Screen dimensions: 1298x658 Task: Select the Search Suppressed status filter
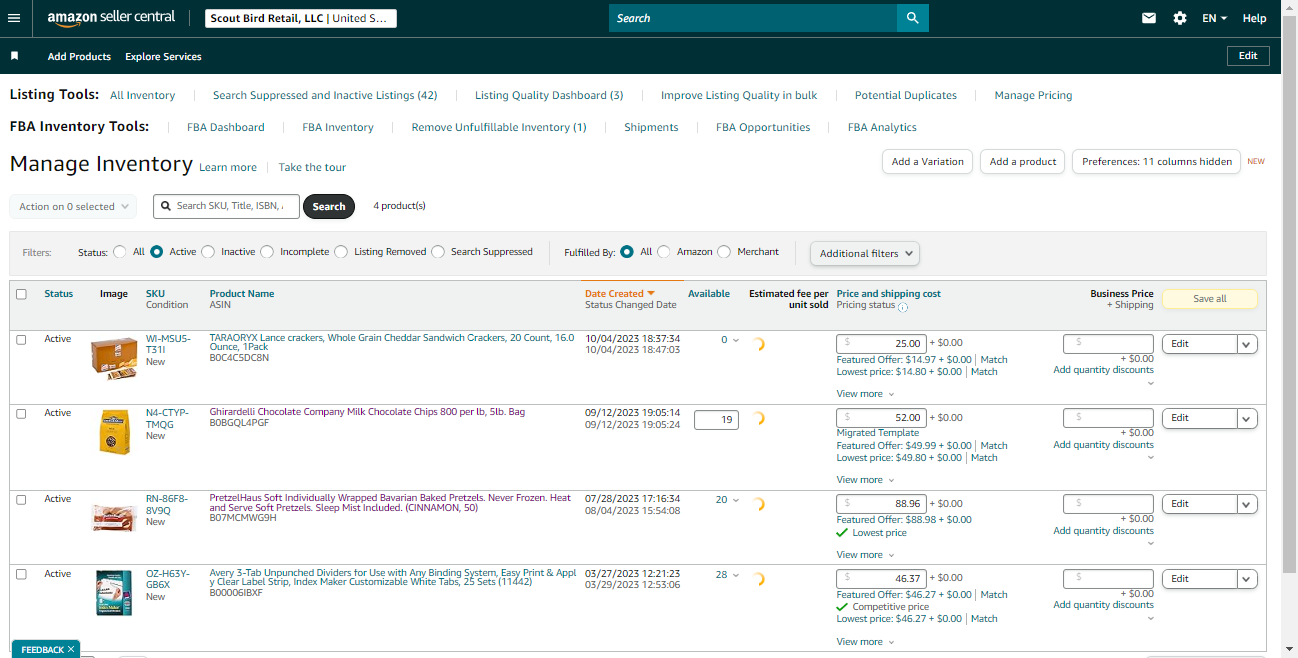coord(438,252)
